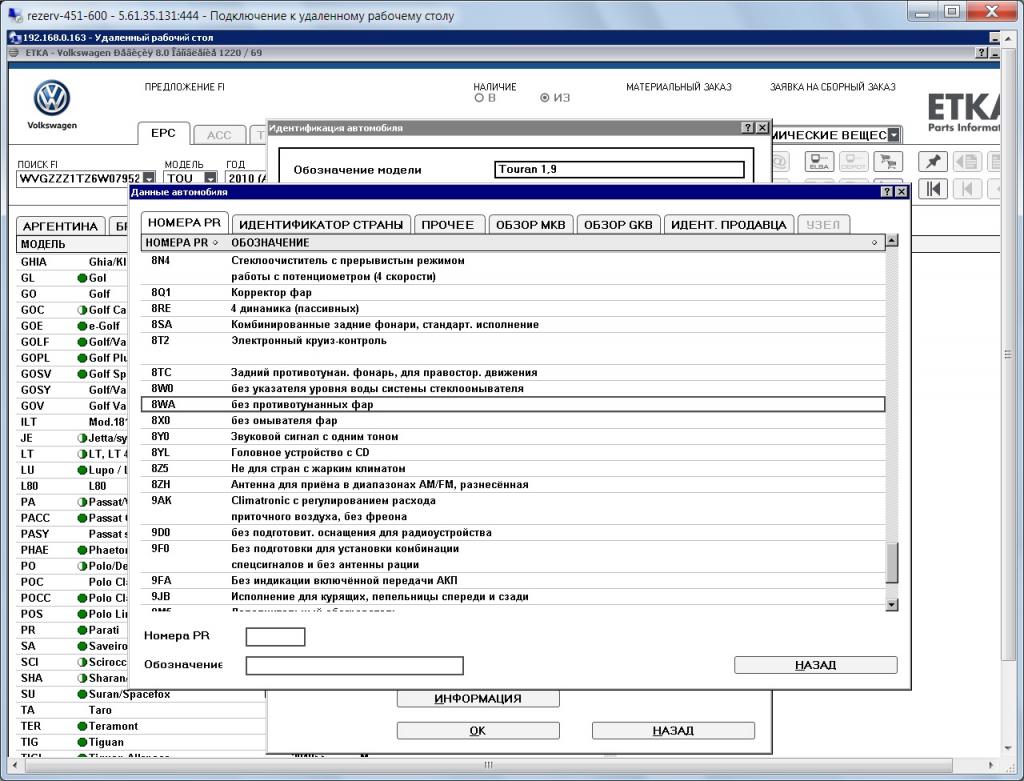The width and height of the screenshot is (1024, 781).
Task: Open the ОБЗОР GKB tab
Action: tap(618, 225)
